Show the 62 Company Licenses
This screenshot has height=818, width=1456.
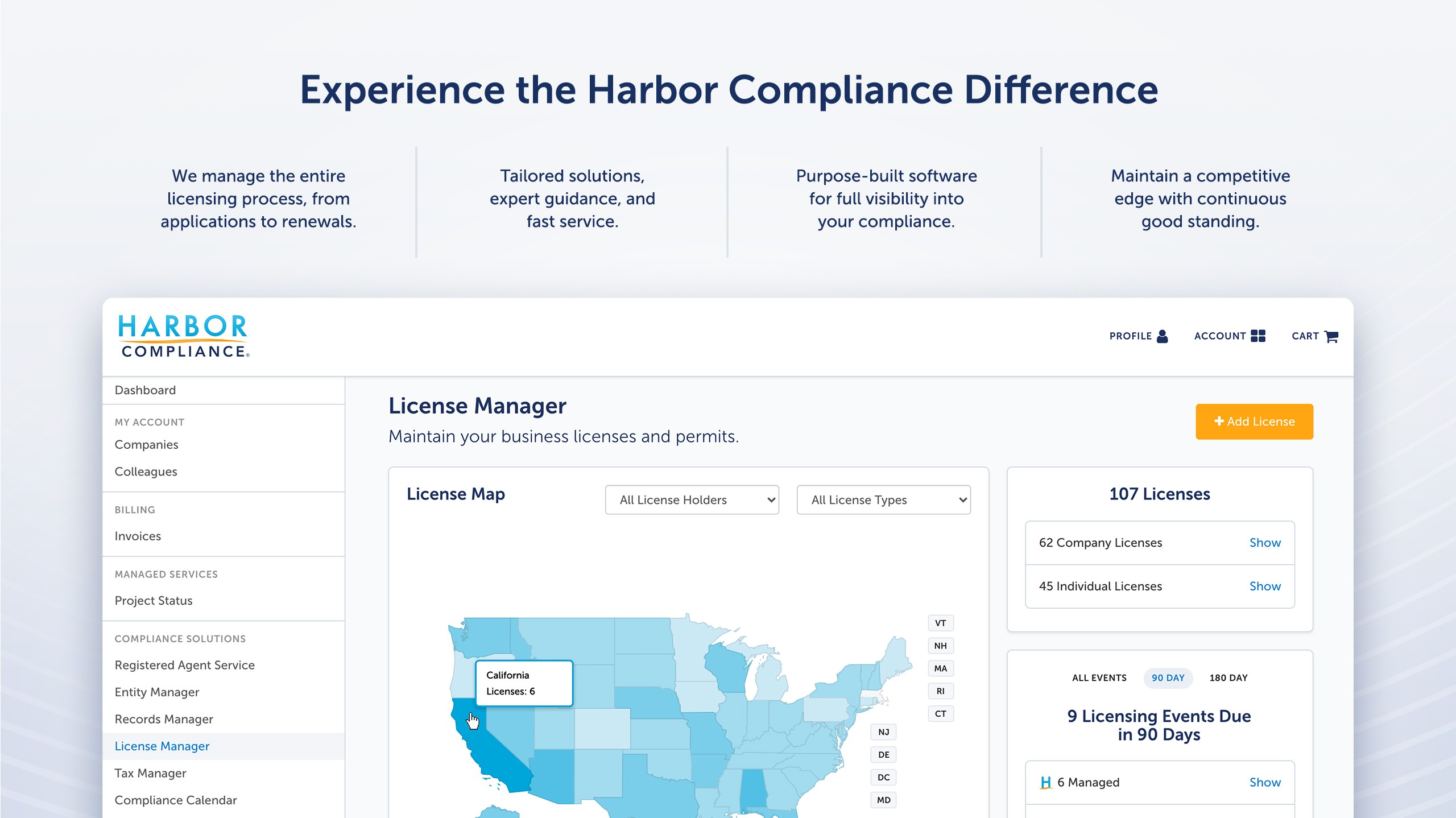point(1264,543)
